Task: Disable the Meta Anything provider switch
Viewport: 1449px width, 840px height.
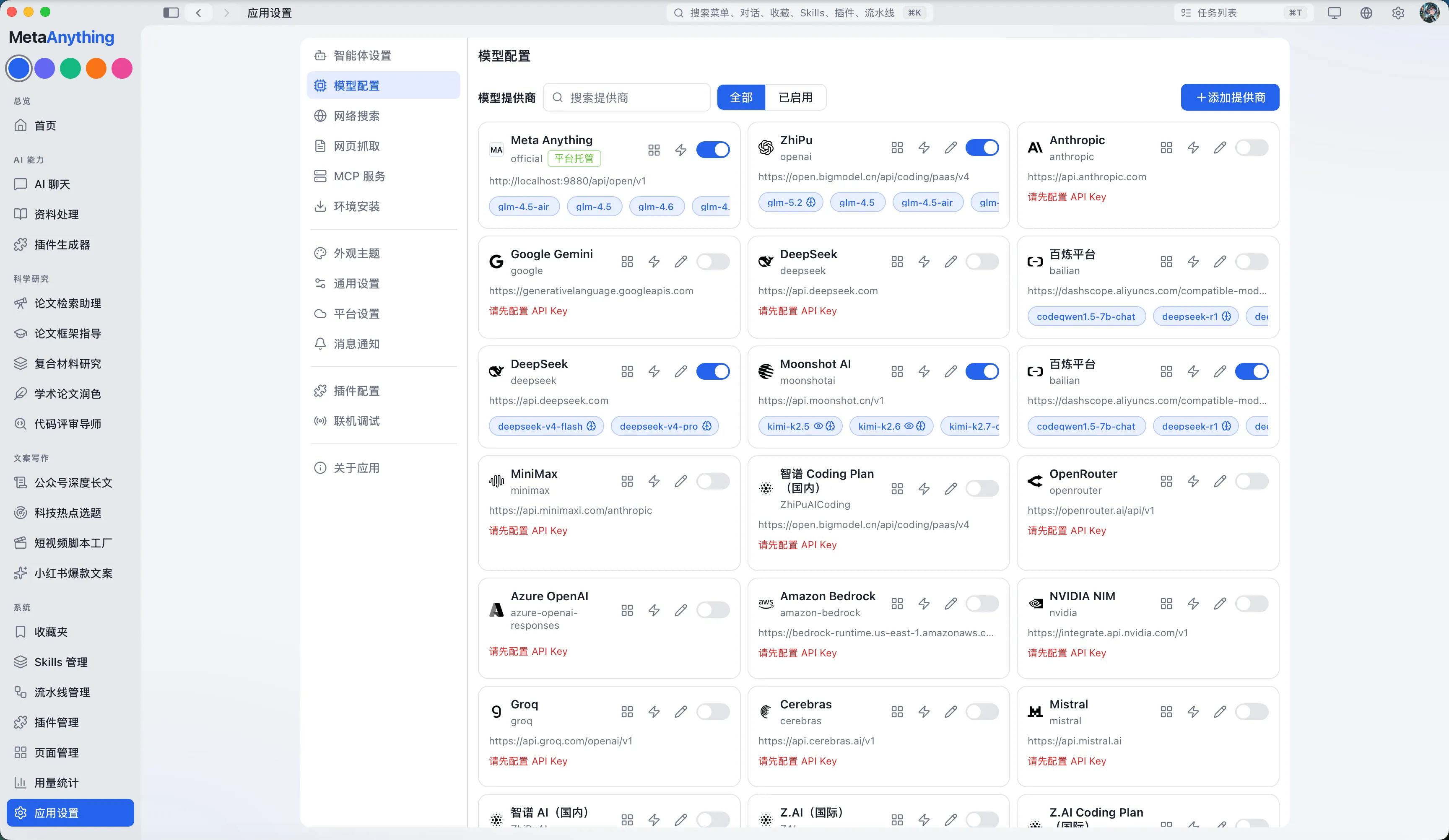Action: click(713, 150)
